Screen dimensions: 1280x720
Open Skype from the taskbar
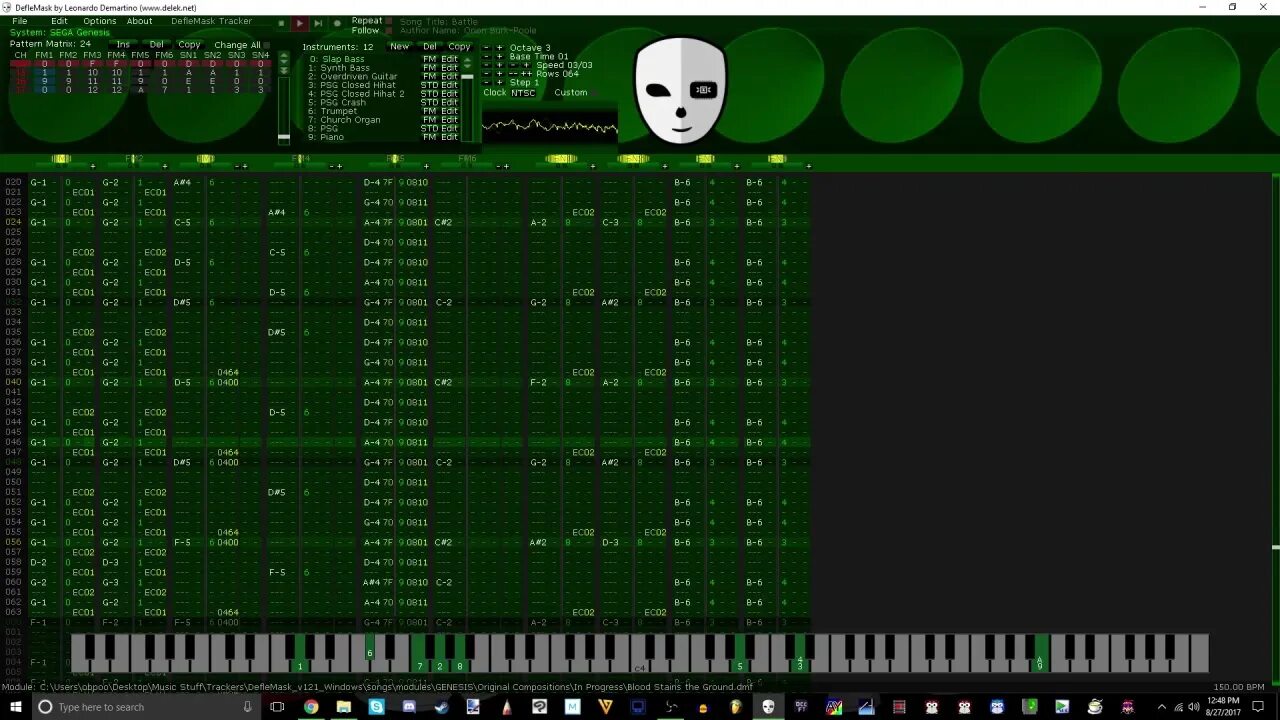(x=376, y=706)
